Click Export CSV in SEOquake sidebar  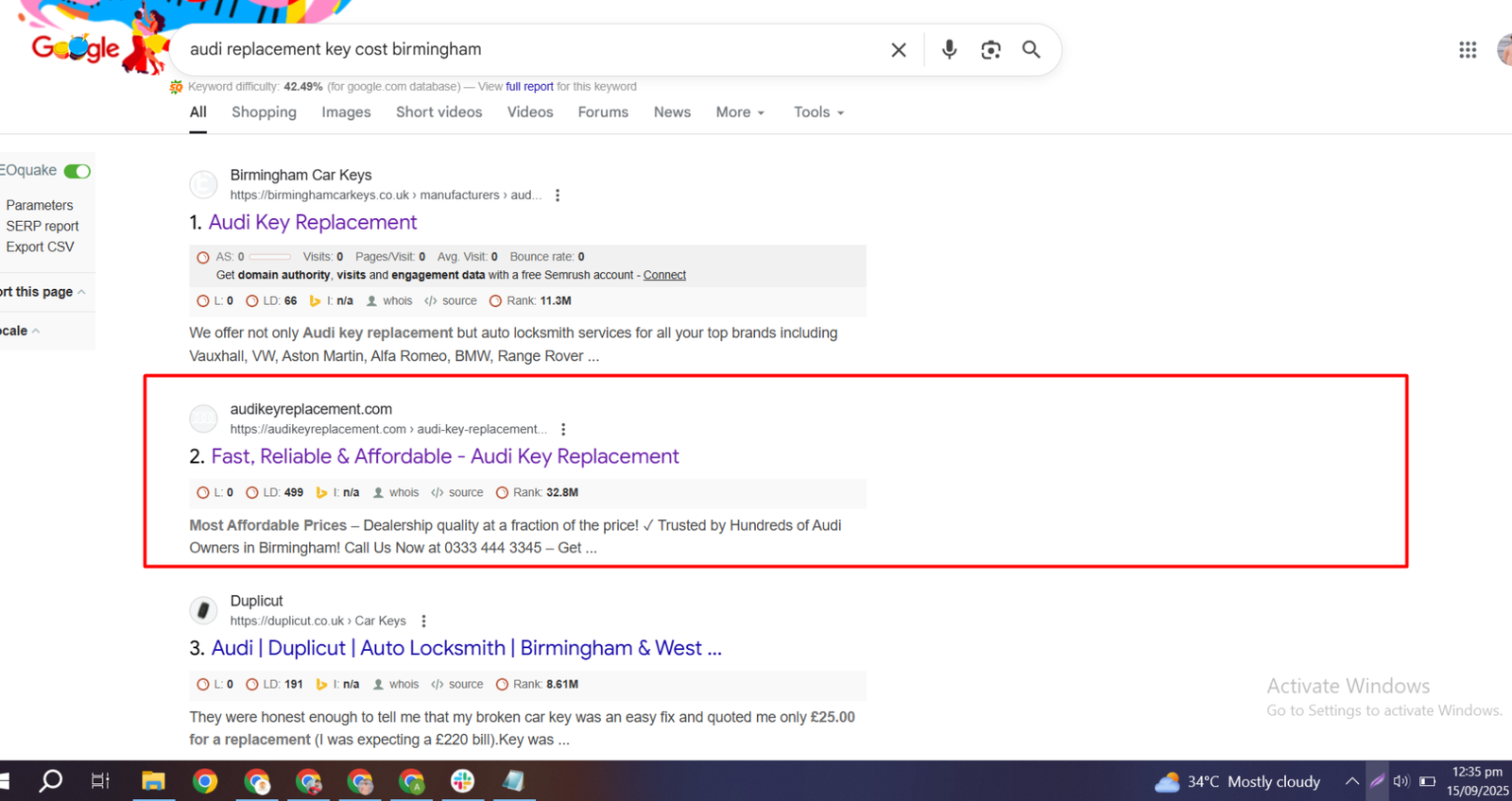tap(40, 247)
